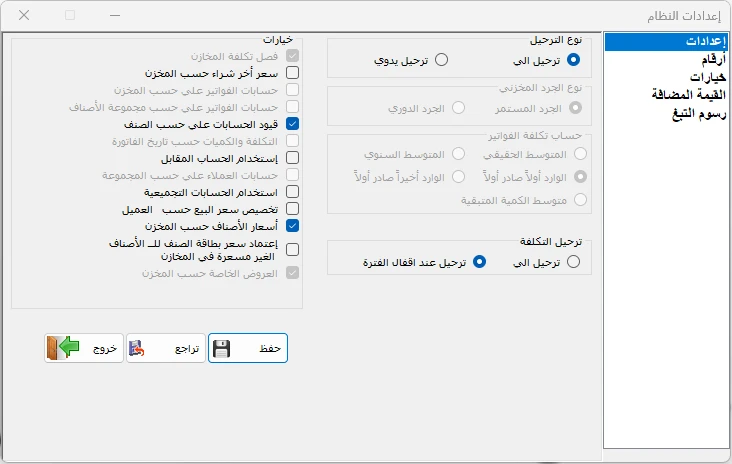This screenshot has width=732, height=464.
Task: Open the خيارات section in sidebar
Action: pyautogui.click(x=708, y=77)
